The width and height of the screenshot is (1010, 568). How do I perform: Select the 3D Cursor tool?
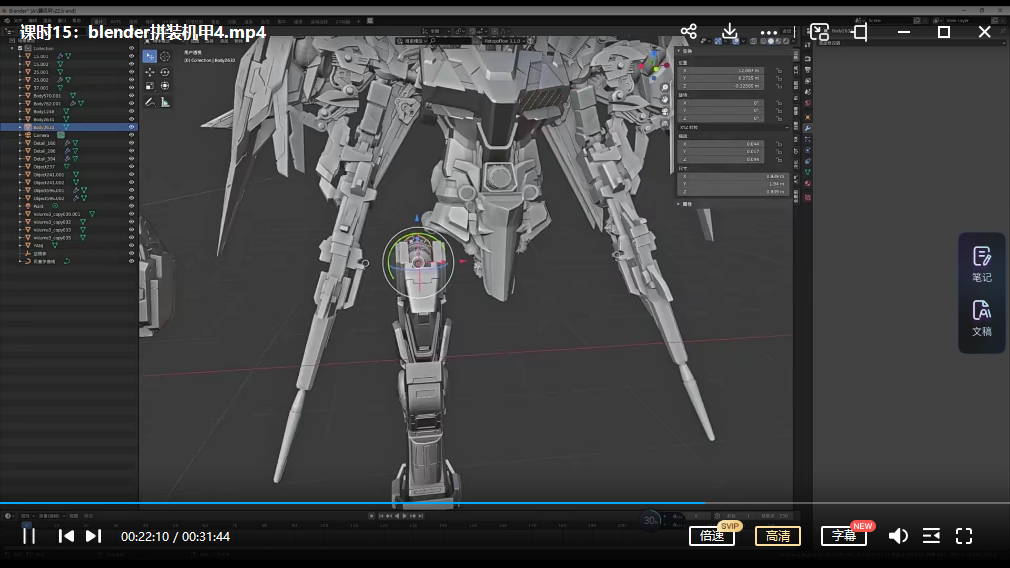(165, 57)
